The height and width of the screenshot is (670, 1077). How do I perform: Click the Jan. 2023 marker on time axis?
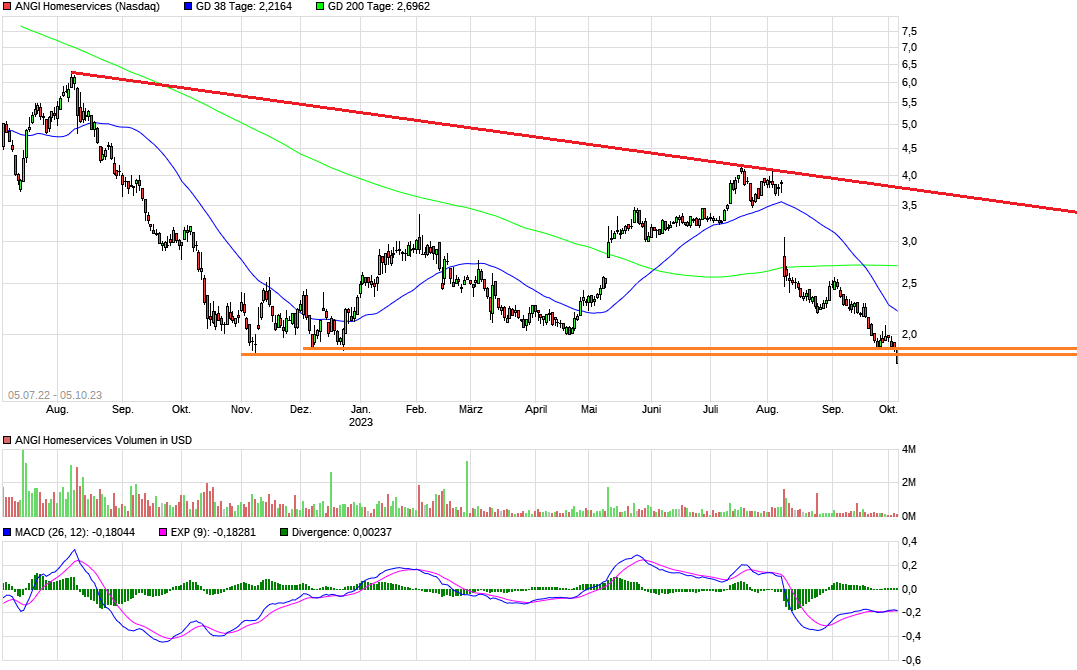tap(361, 416)
